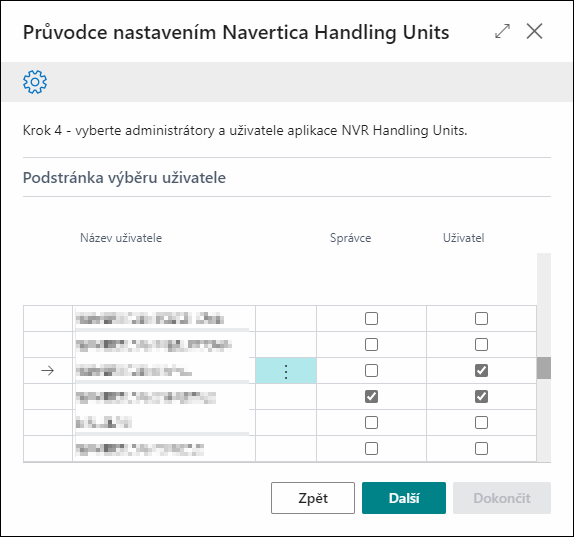574x537 pixels.
Task: Check Správce in the first user row
Action: click(371, 318)
